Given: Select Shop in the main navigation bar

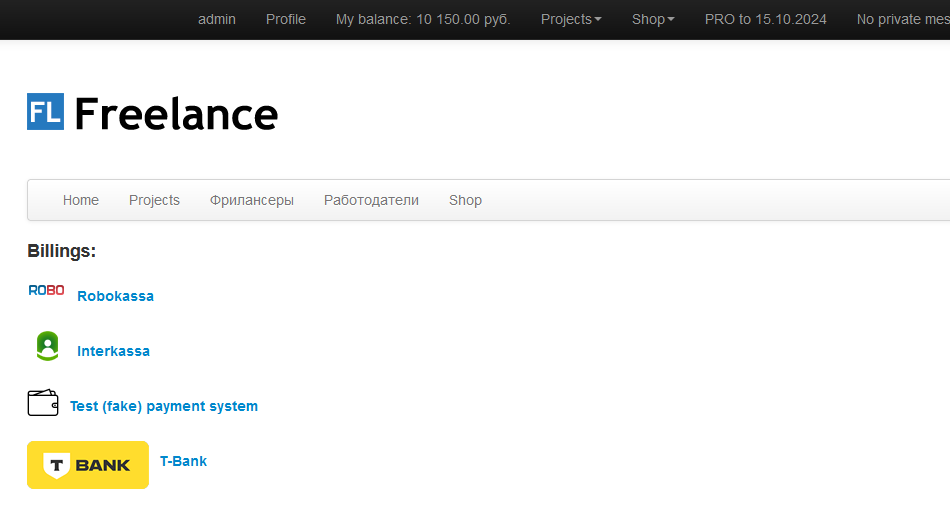Looking at the screenshot, I should 465,200.
